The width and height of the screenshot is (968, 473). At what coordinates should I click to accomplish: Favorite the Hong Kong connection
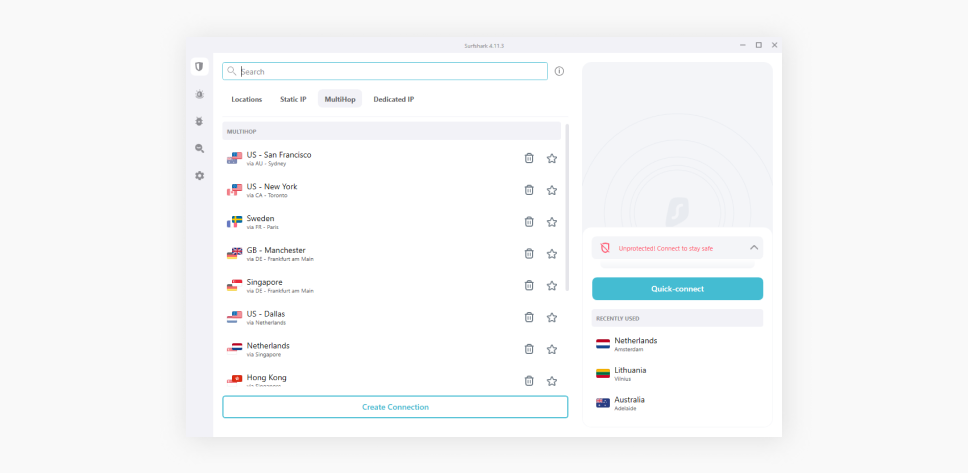[x=552, y=381]
